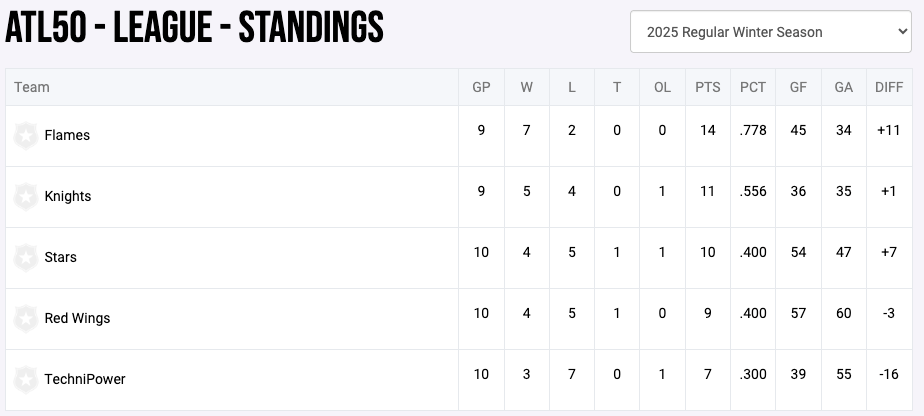The width and height of the screenshot is (924, 416).
Task: Sort standings by the PTS column header
Action: coord(708,87)
